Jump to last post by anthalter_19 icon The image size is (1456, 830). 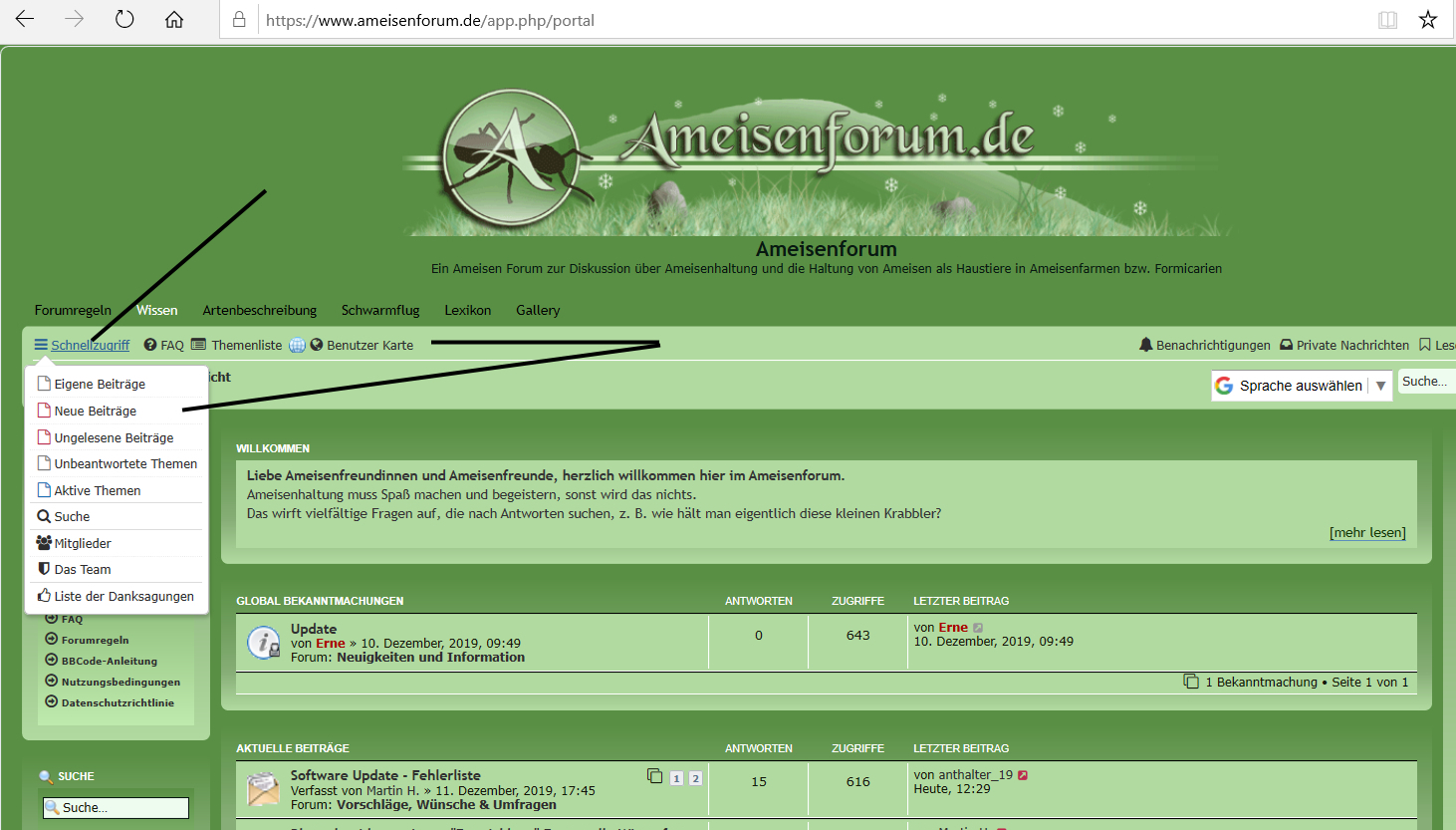click(x=1023, y=775)
